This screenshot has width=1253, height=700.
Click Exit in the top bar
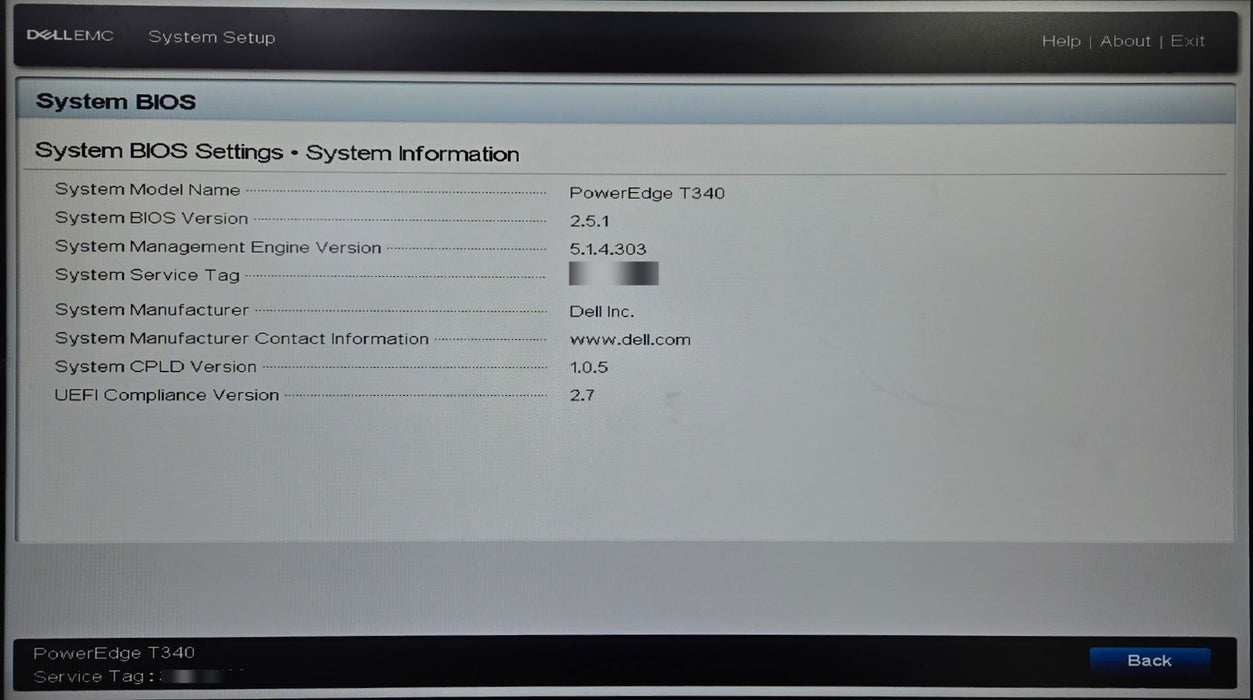tap(1188, 41)
